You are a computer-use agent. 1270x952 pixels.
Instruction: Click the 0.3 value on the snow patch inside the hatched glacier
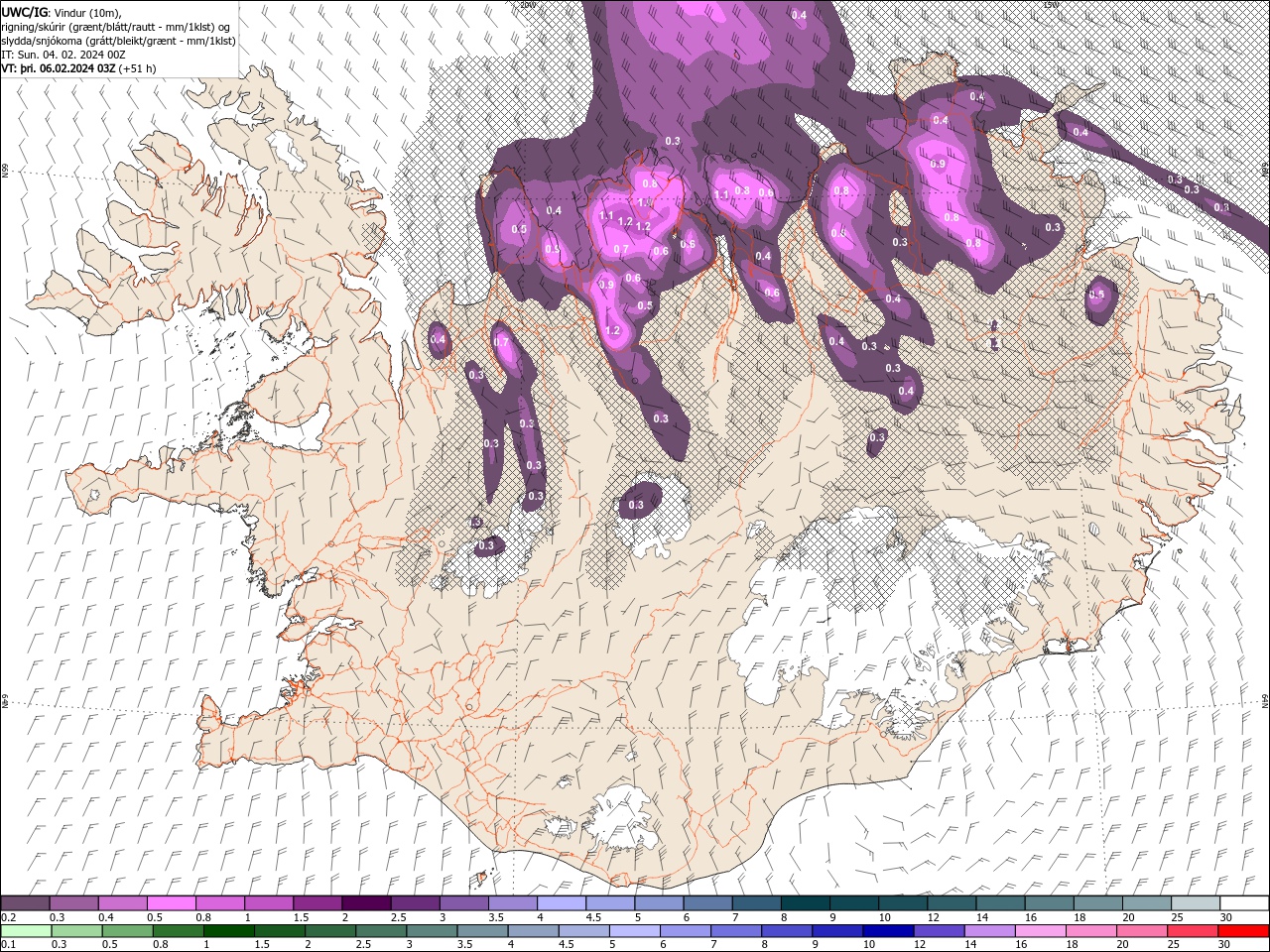(x=636, y=505)
